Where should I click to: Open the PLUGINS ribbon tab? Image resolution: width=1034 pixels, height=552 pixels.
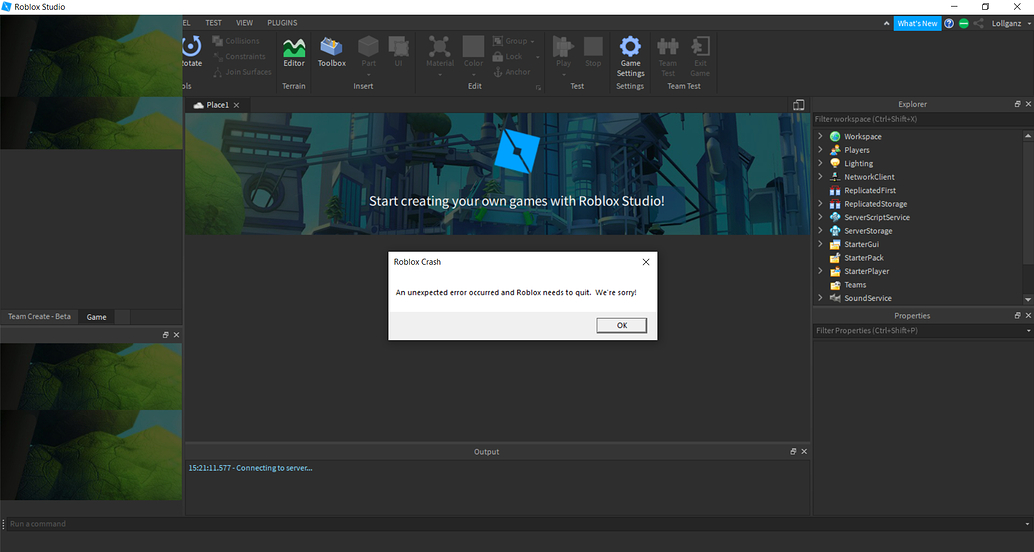pyautogui.click(x=282, y=22)
